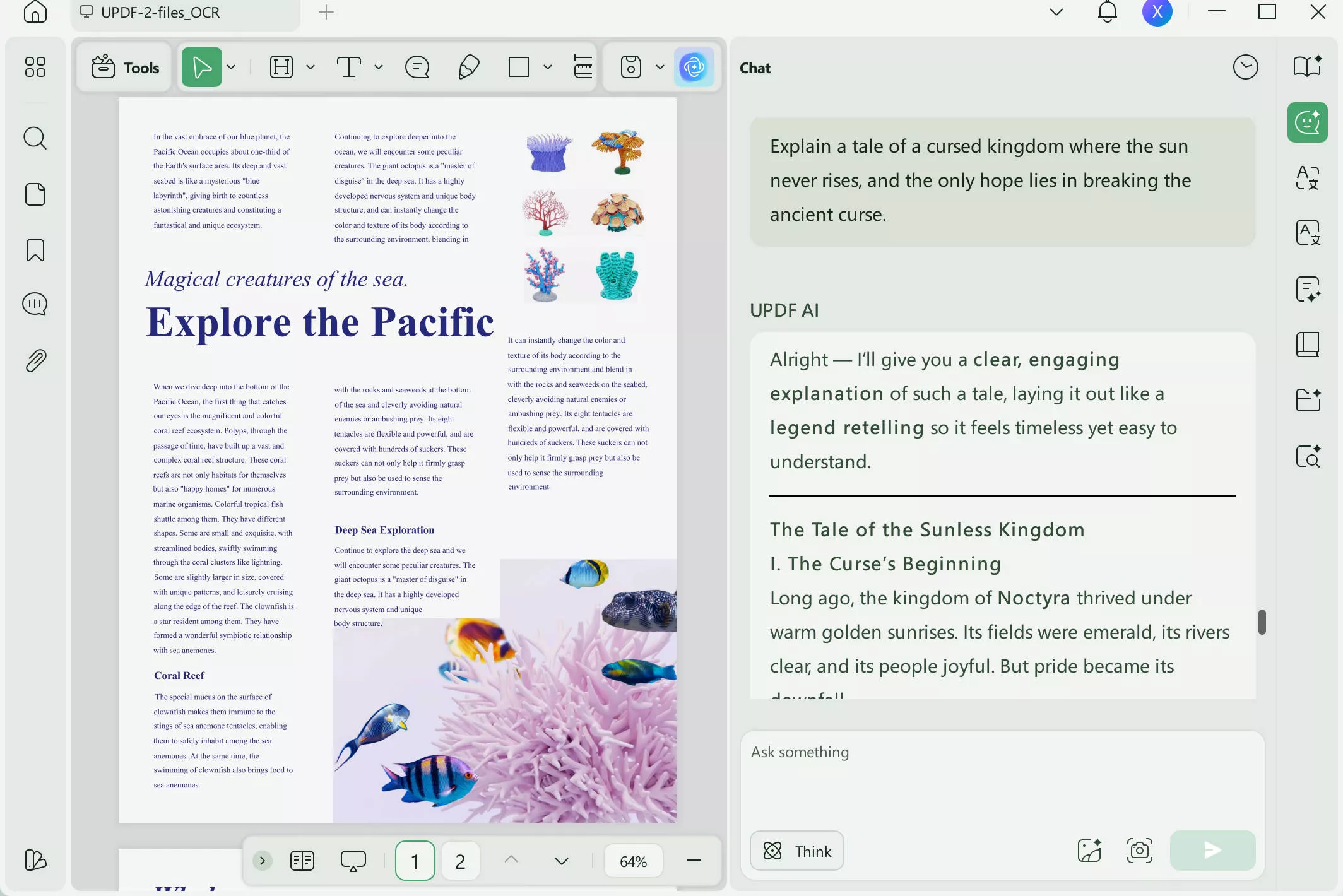Navigate to page 2 using the page button
The height and width of the screenshot is (896, 1343).
(x=460, y=860)
